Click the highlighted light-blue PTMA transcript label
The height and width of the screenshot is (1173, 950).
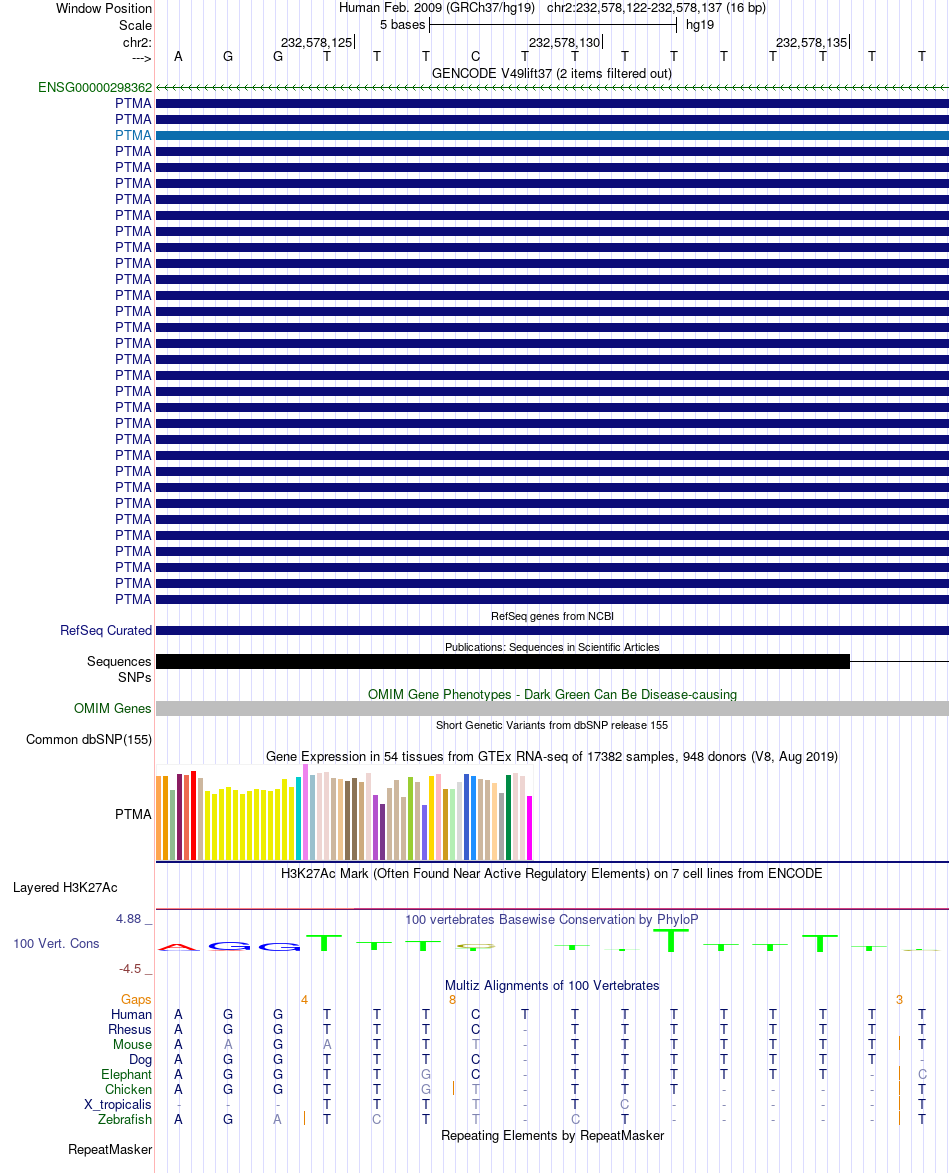(x=133, y=135)
